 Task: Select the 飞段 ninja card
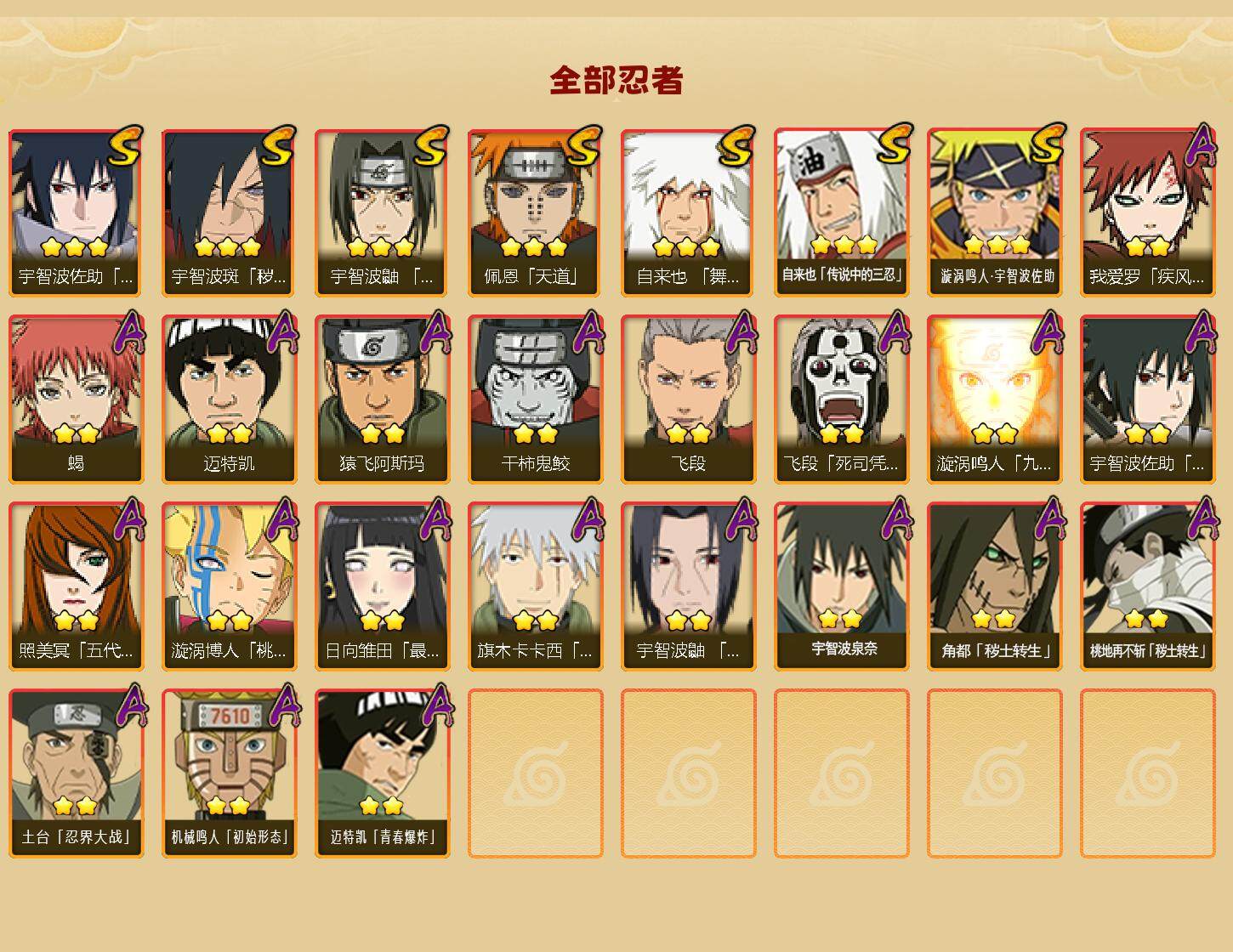click(688, 399)
